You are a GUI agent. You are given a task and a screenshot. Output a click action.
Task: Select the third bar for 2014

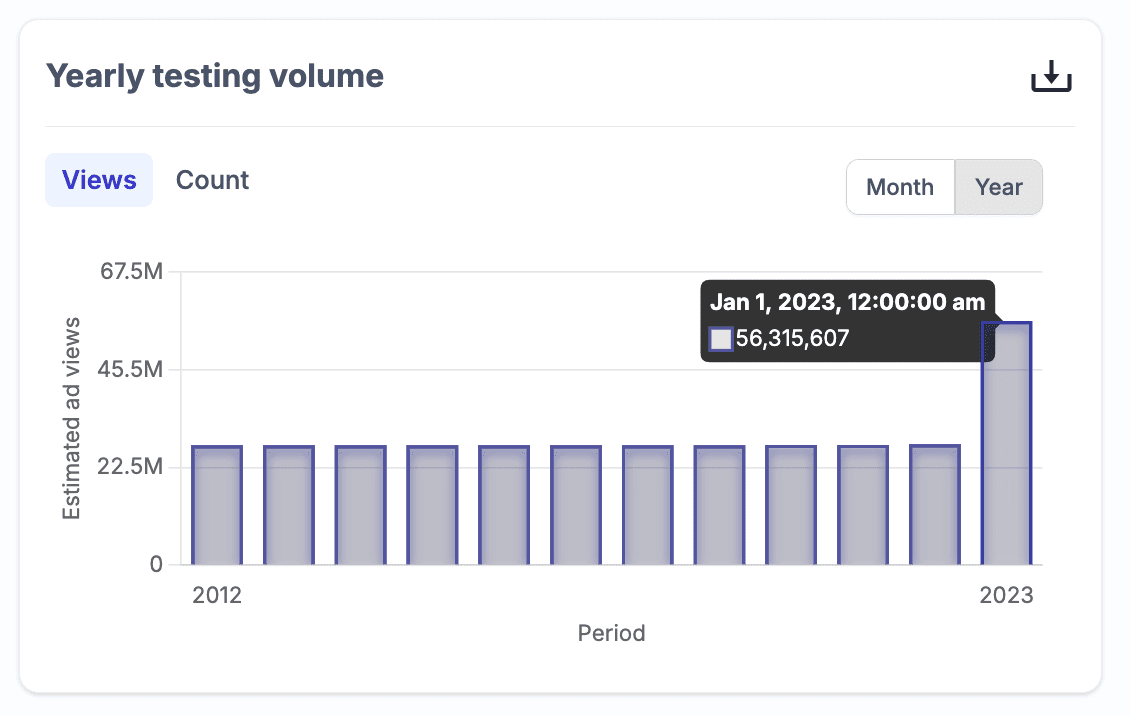[360, 505]
